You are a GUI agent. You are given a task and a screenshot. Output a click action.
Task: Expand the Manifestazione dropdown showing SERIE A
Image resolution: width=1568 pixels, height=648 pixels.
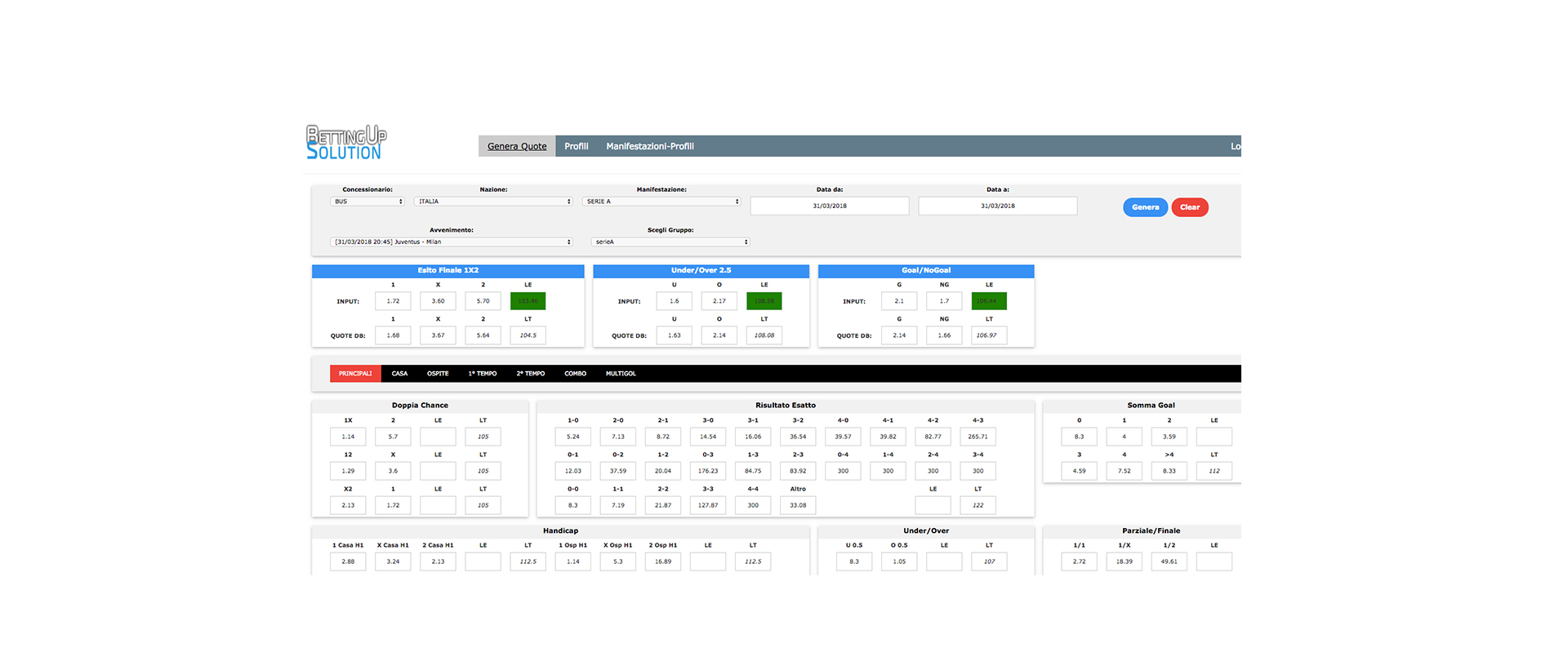pos(661,202)
